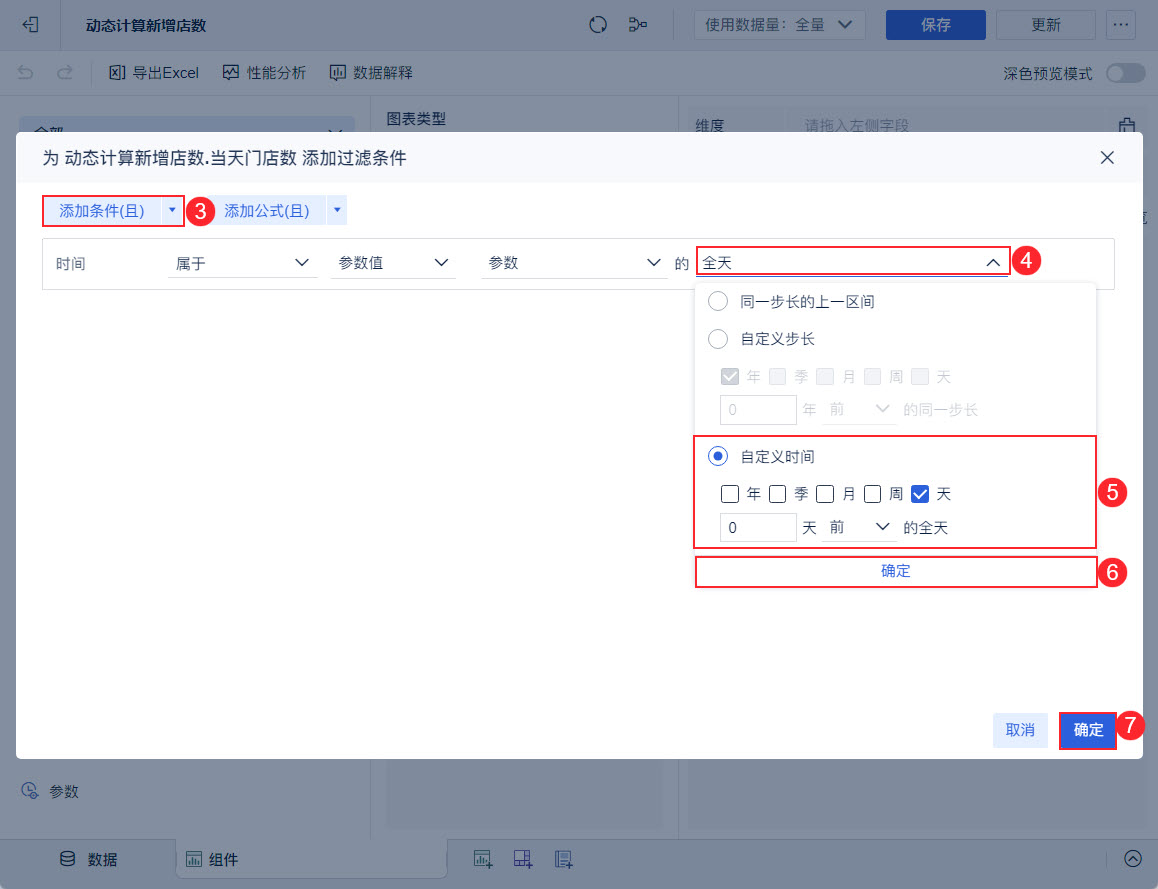This screenshot has height=889, width=1158.
Task: Click the blue 确定 dialog button
Action: pyautogui.click(x=1088, y=730)
